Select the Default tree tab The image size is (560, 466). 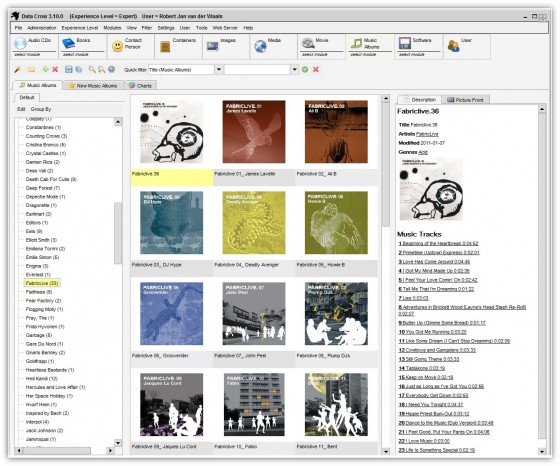(27, 97)
